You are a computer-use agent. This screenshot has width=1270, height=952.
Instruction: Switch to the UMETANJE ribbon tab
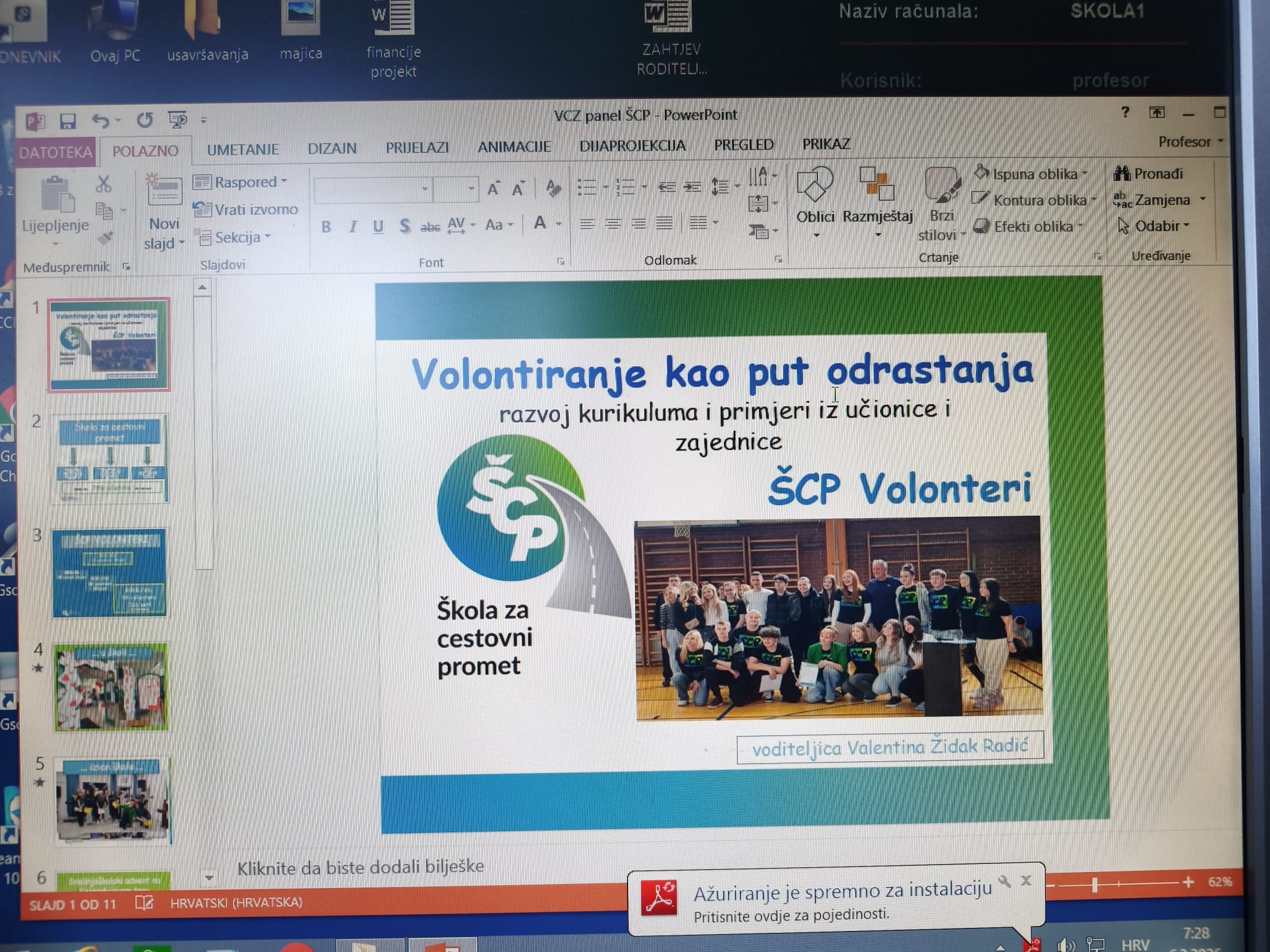tap(243, 149)
